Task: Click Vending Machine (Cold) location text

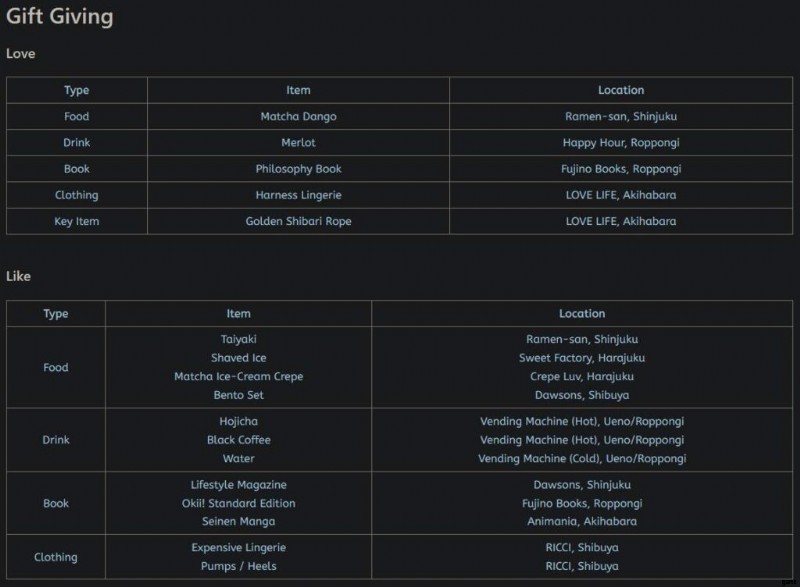Action: tap(581, 459)
